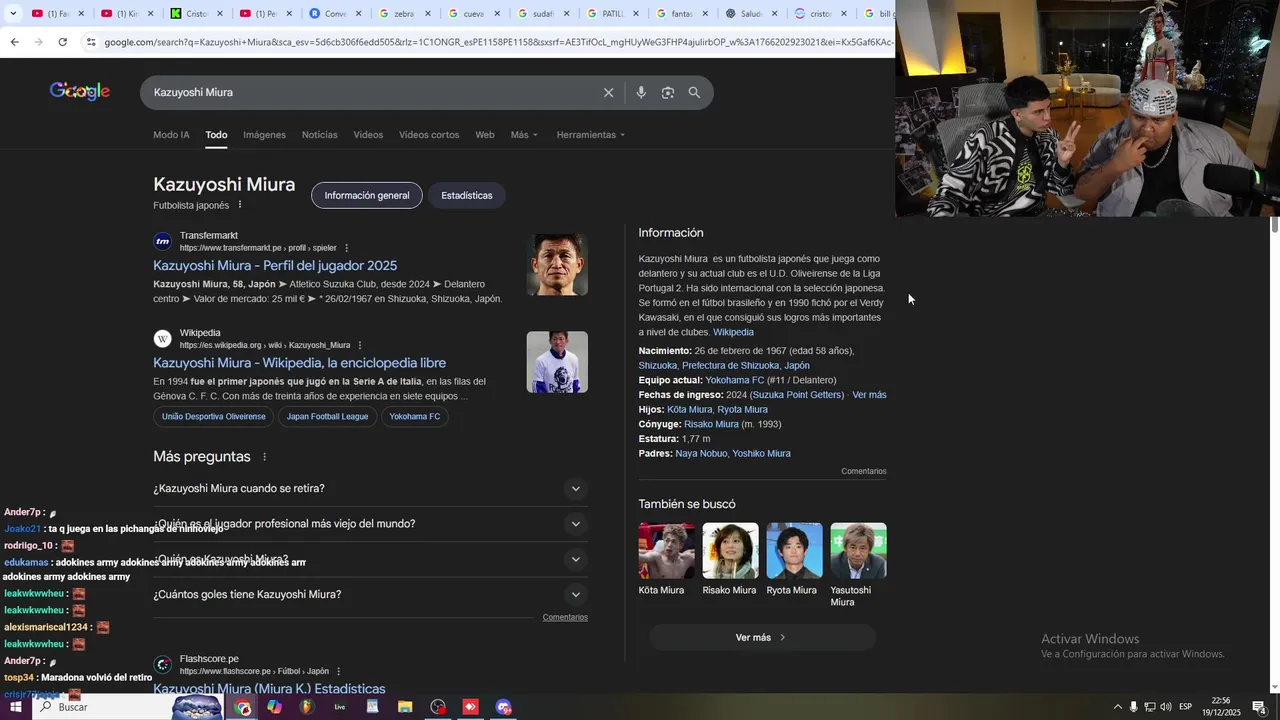Switch to the Web search tab
The width and height of the screenshot is (1280, 720).
click(x=485, y=135)
